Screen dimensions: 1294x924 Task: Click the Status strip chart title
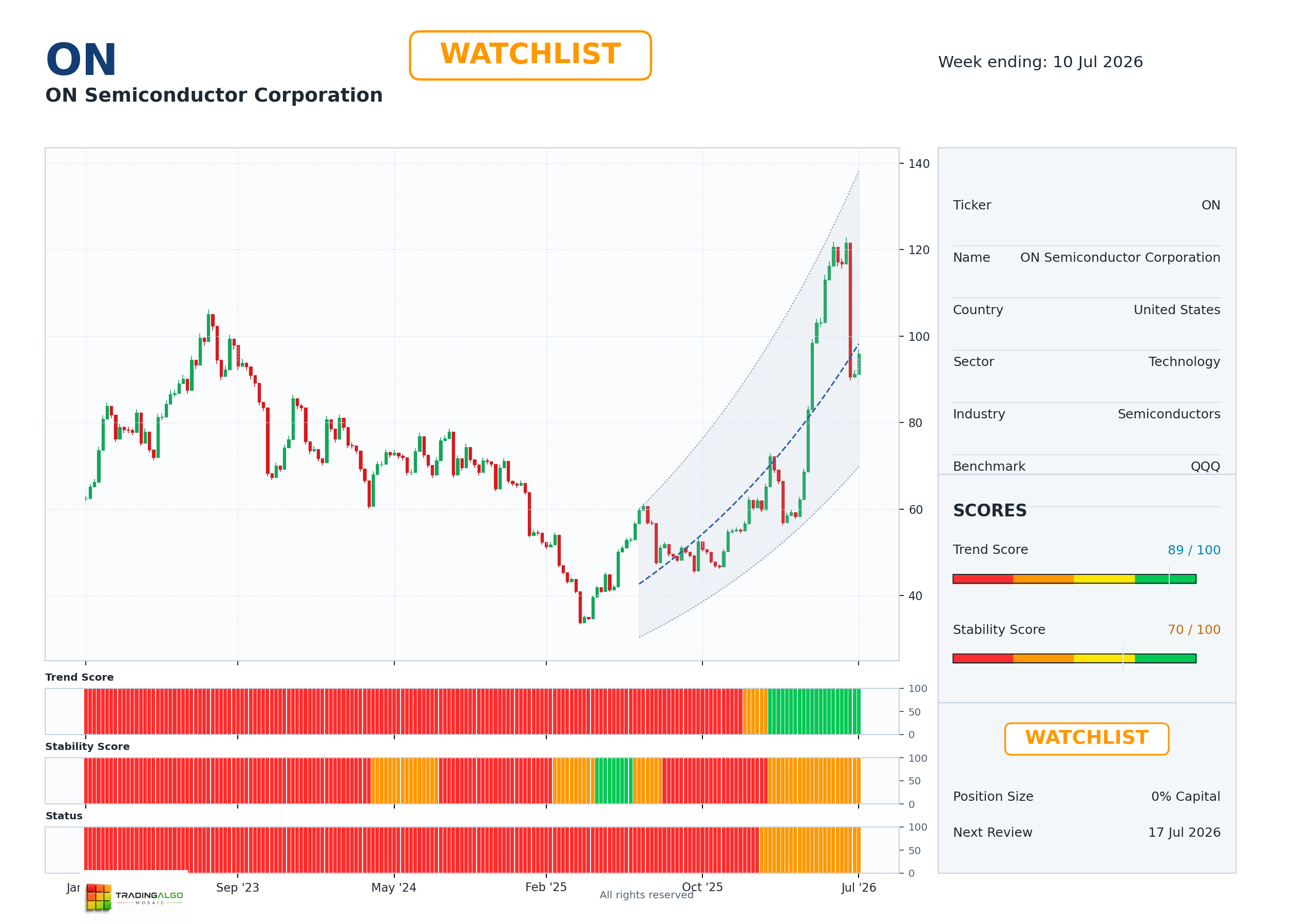pos(64,816)
